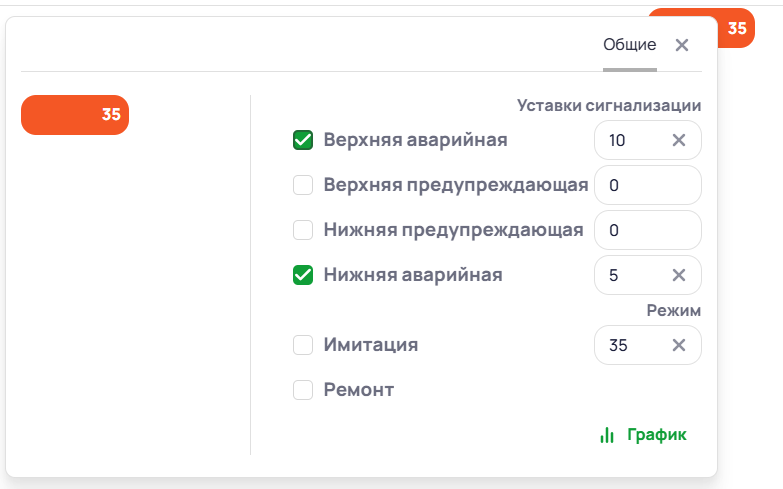
Task: Enable the Ремонт mode checkbox
Action: [x=303, y=390]
